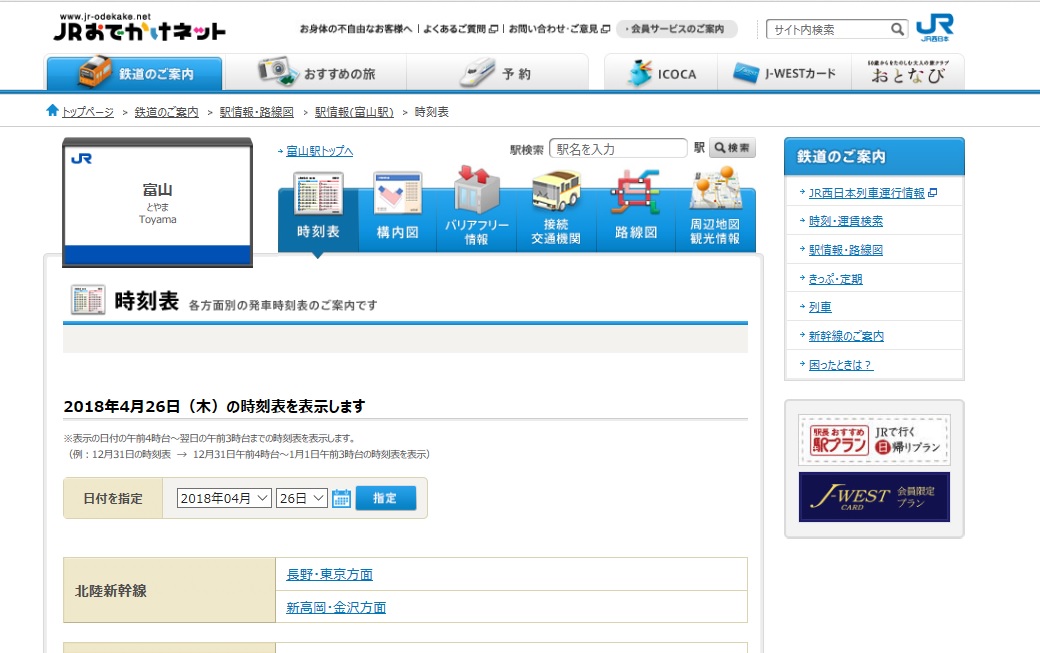1040x653 pixels.
Task: Click the calendar icon beside the date
Action: [341, 498]
